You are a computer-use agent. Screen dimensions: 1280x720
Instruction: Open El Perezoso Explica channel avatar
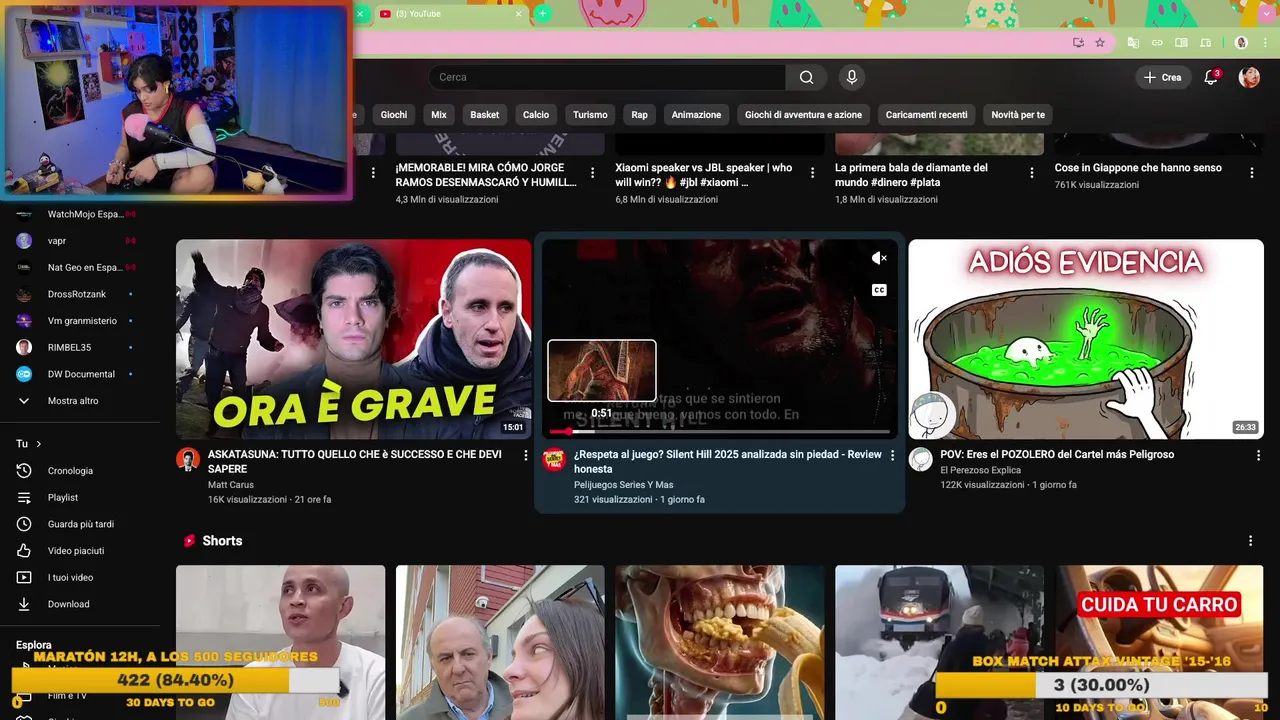920,459
